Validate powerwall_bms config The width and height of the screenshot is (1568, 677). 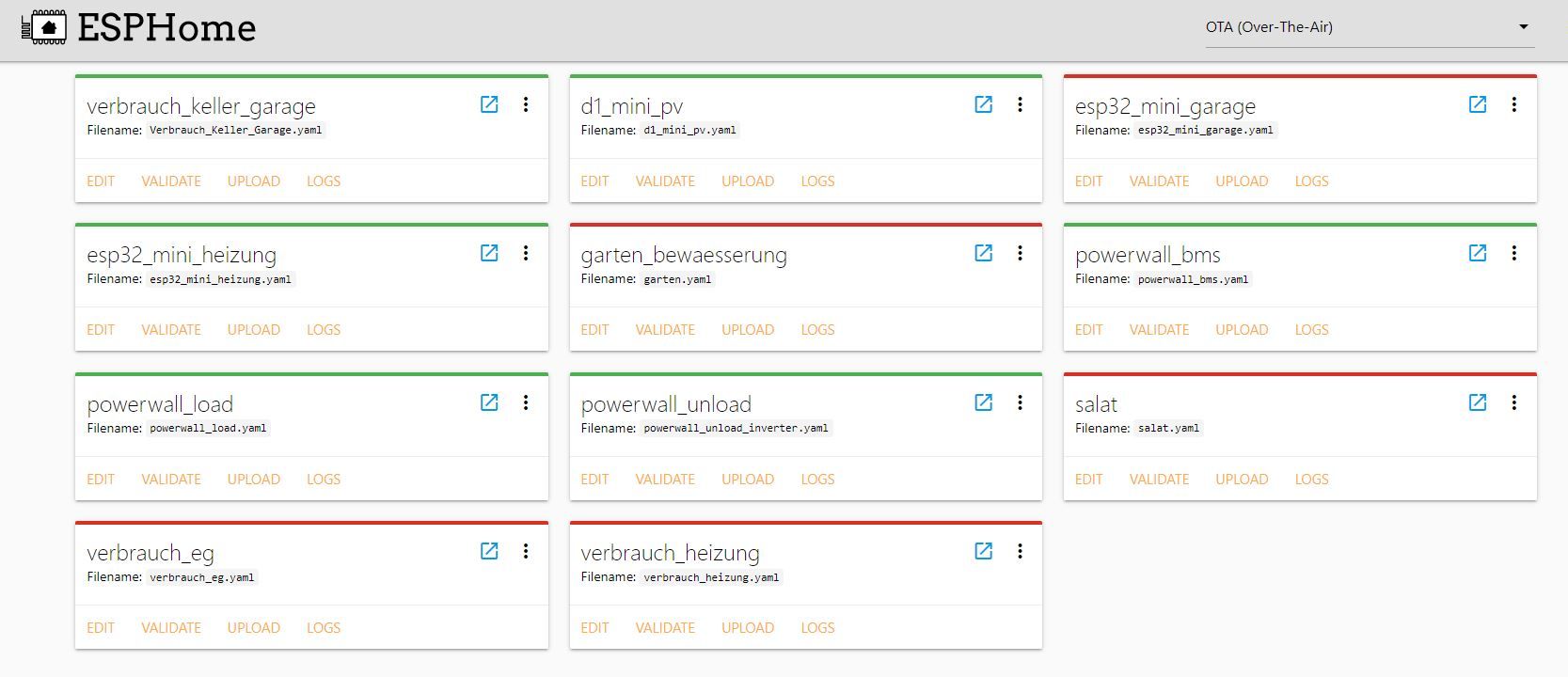1159,330
